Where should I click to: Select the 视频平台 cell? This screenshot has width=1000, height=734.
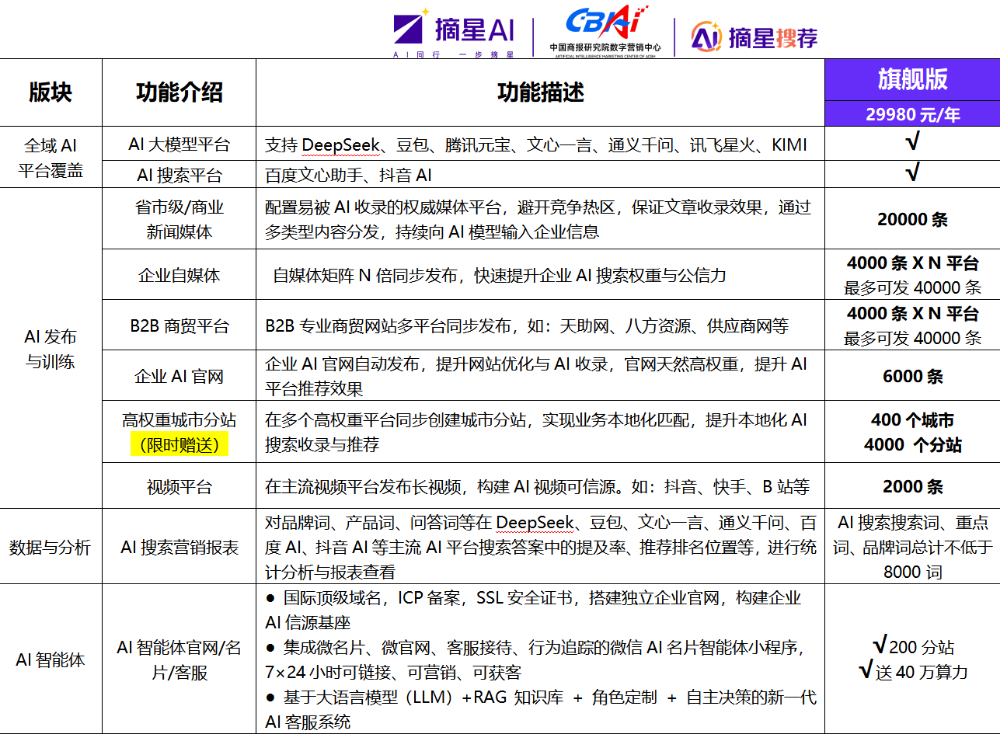(x=179, y=487)
